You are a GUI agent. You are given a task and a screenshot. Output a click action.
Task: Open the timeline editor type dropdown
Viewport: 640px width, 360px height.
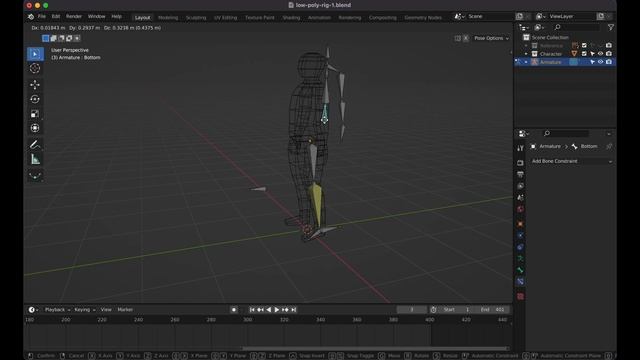click(33, 310)
